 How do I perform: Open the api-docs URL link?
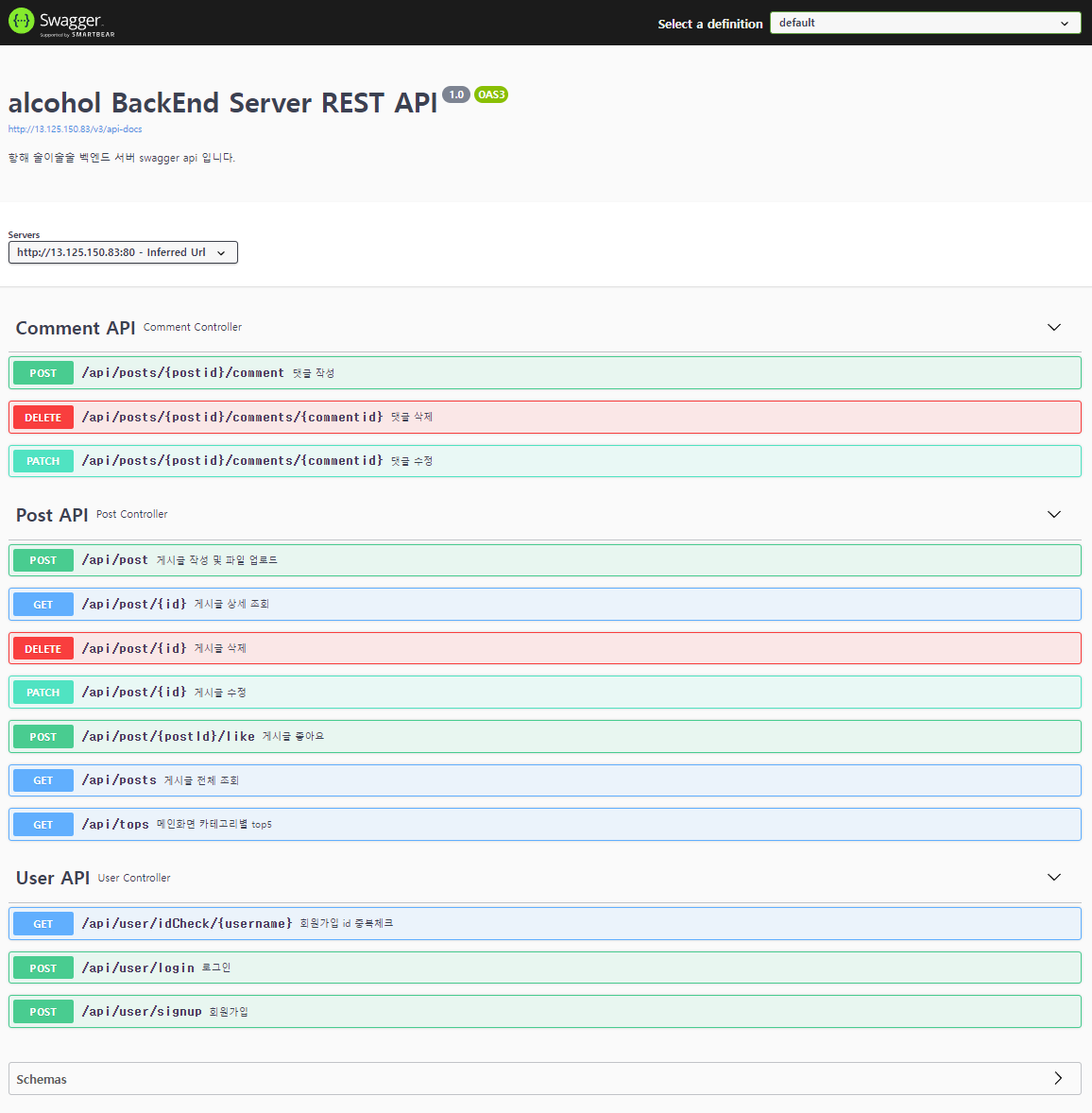click(75, 128)
